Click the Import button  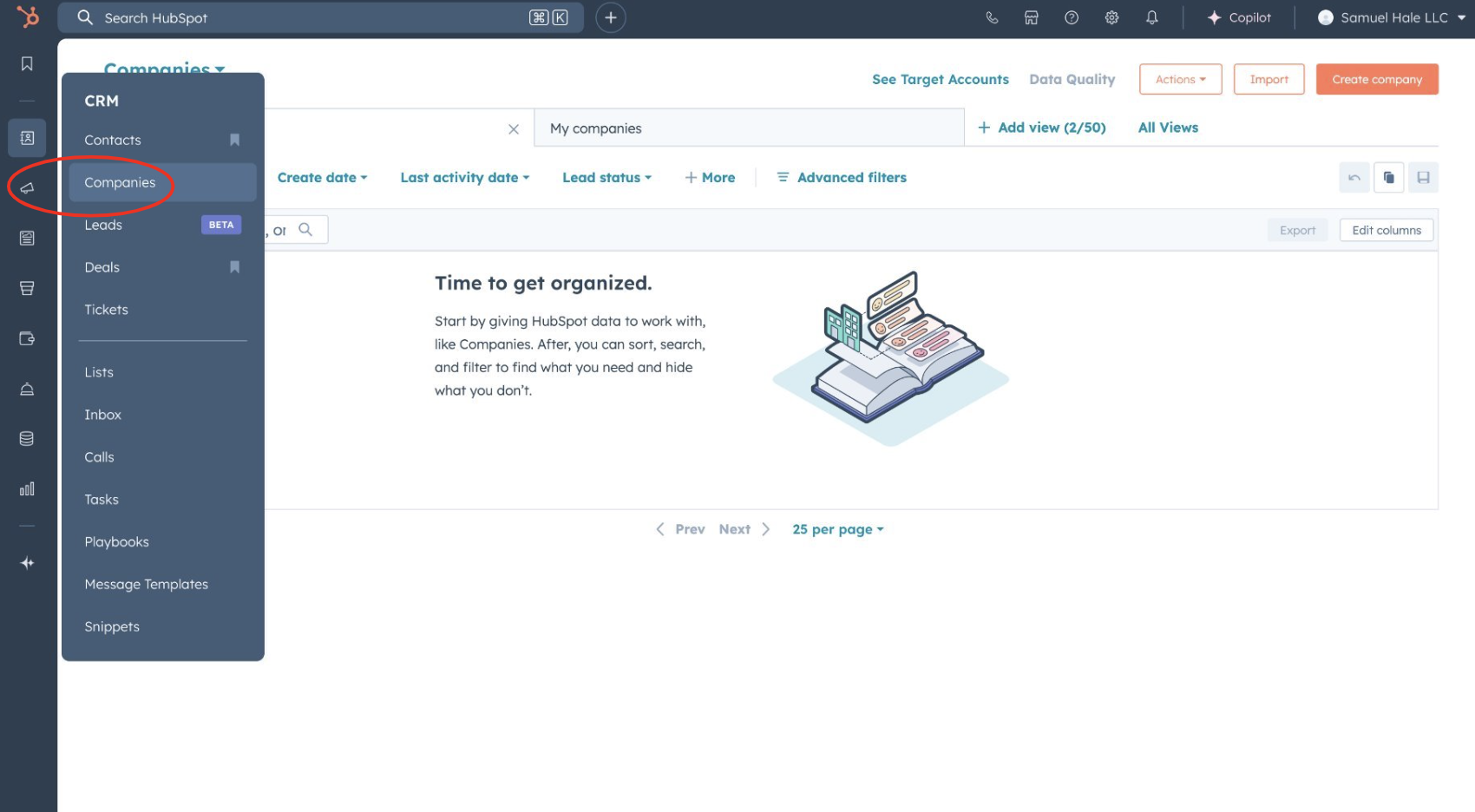coord(1268,79)
